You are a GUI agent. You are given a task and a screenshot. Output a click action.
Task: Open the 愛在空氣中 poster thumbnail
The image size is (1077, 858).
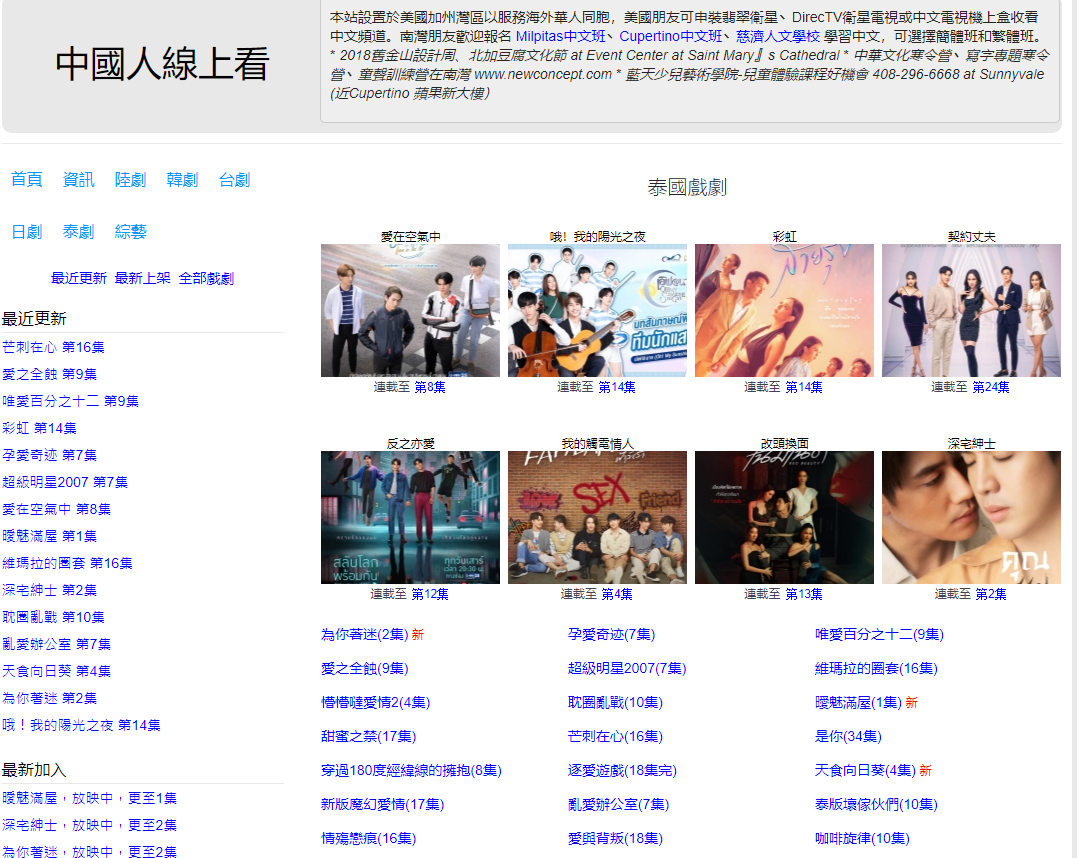coord(410,311)
